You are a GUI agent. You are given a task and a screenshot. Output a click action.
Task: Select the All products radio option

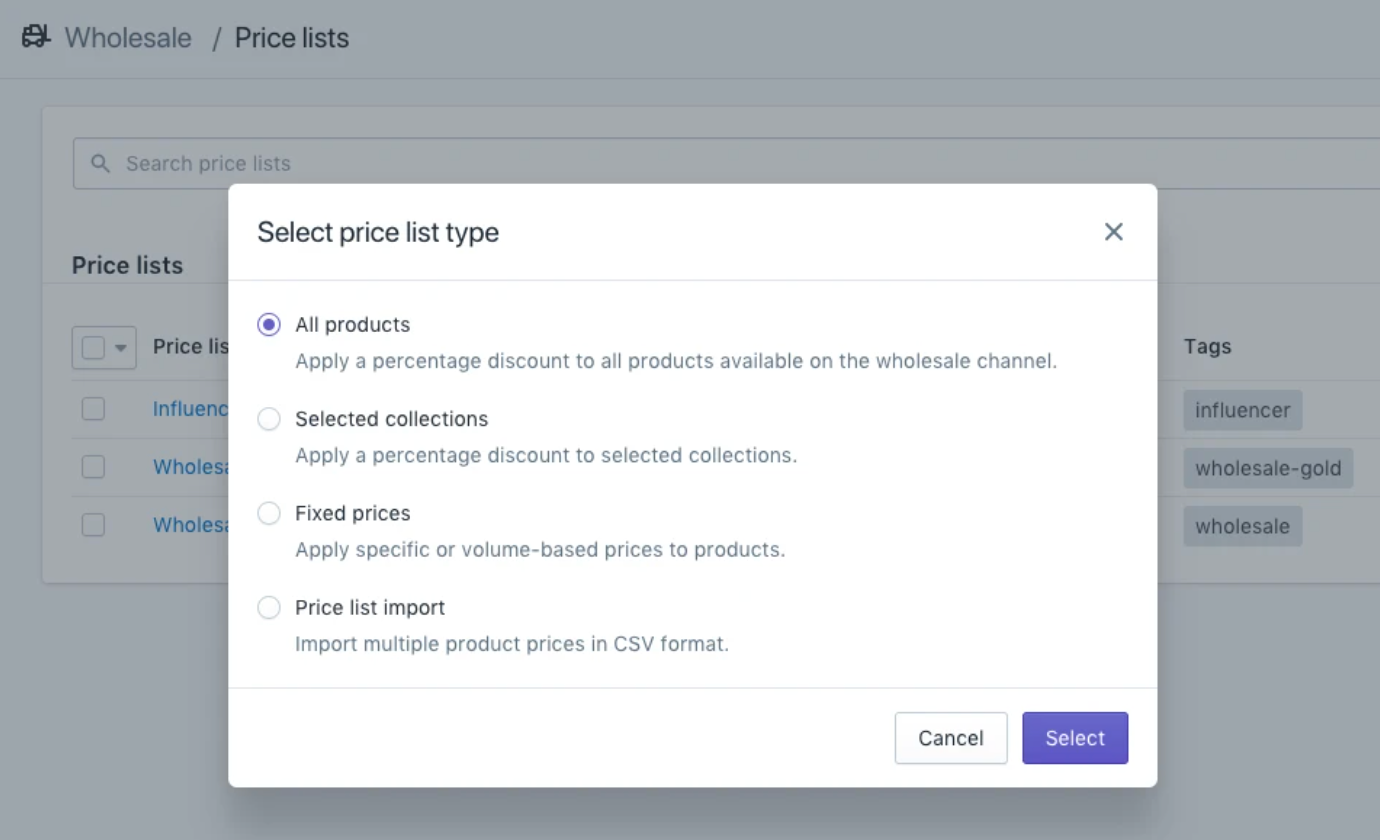[269, 325]
